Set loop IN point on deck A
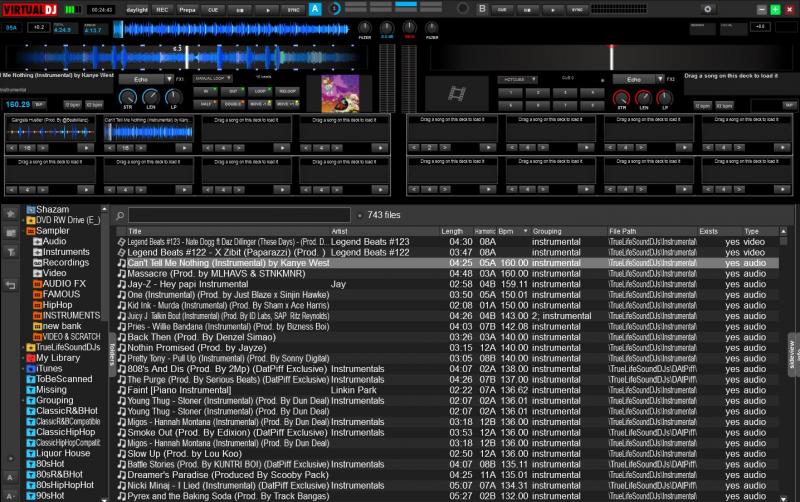The image size is (800, 502). point(206,91)
